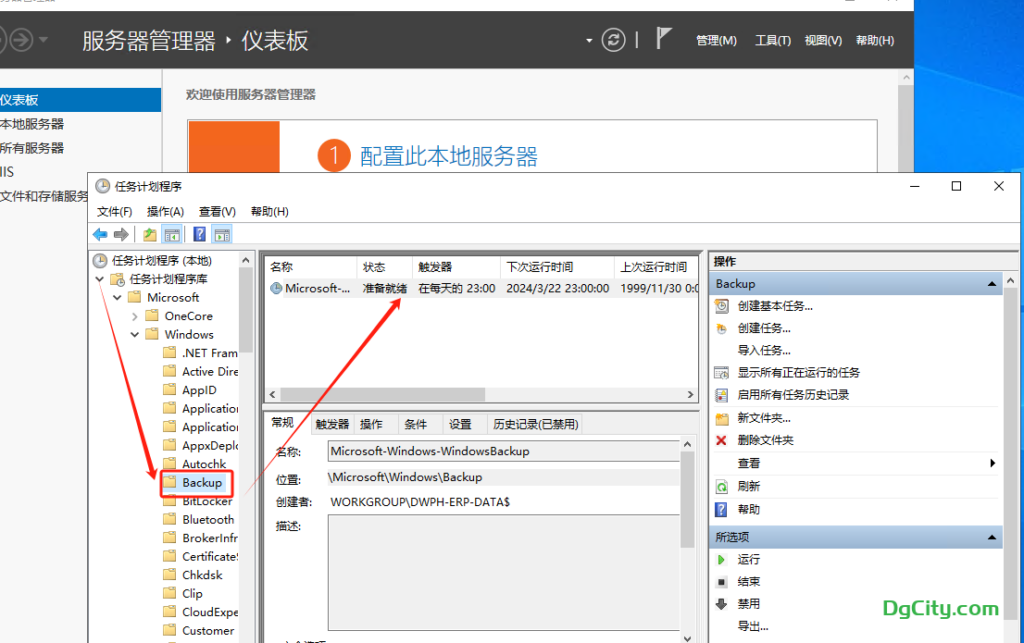
Task: Click the back arrow in Task Scheduler toolbar
Action: 100,234
